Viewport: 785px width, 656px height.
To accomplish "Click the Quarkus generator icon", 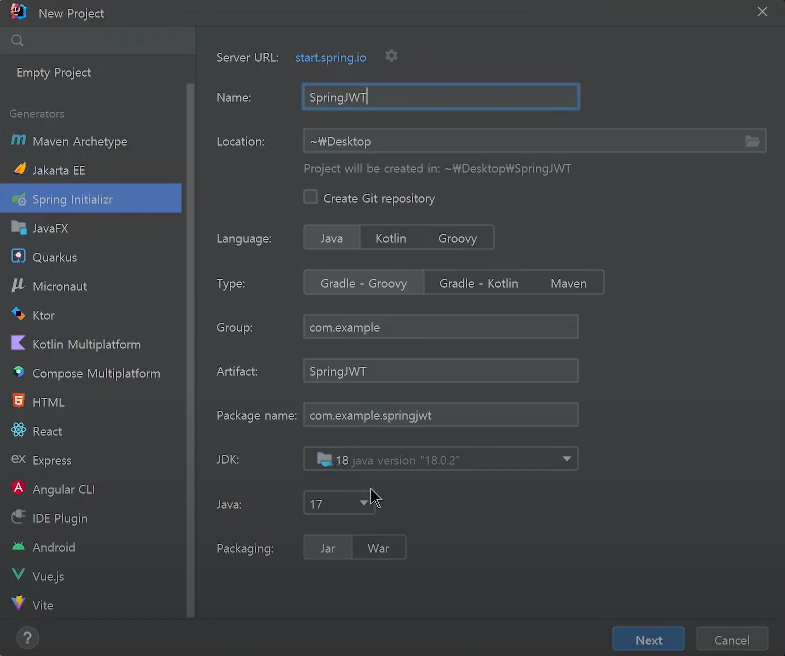I will tap(19, 256).
